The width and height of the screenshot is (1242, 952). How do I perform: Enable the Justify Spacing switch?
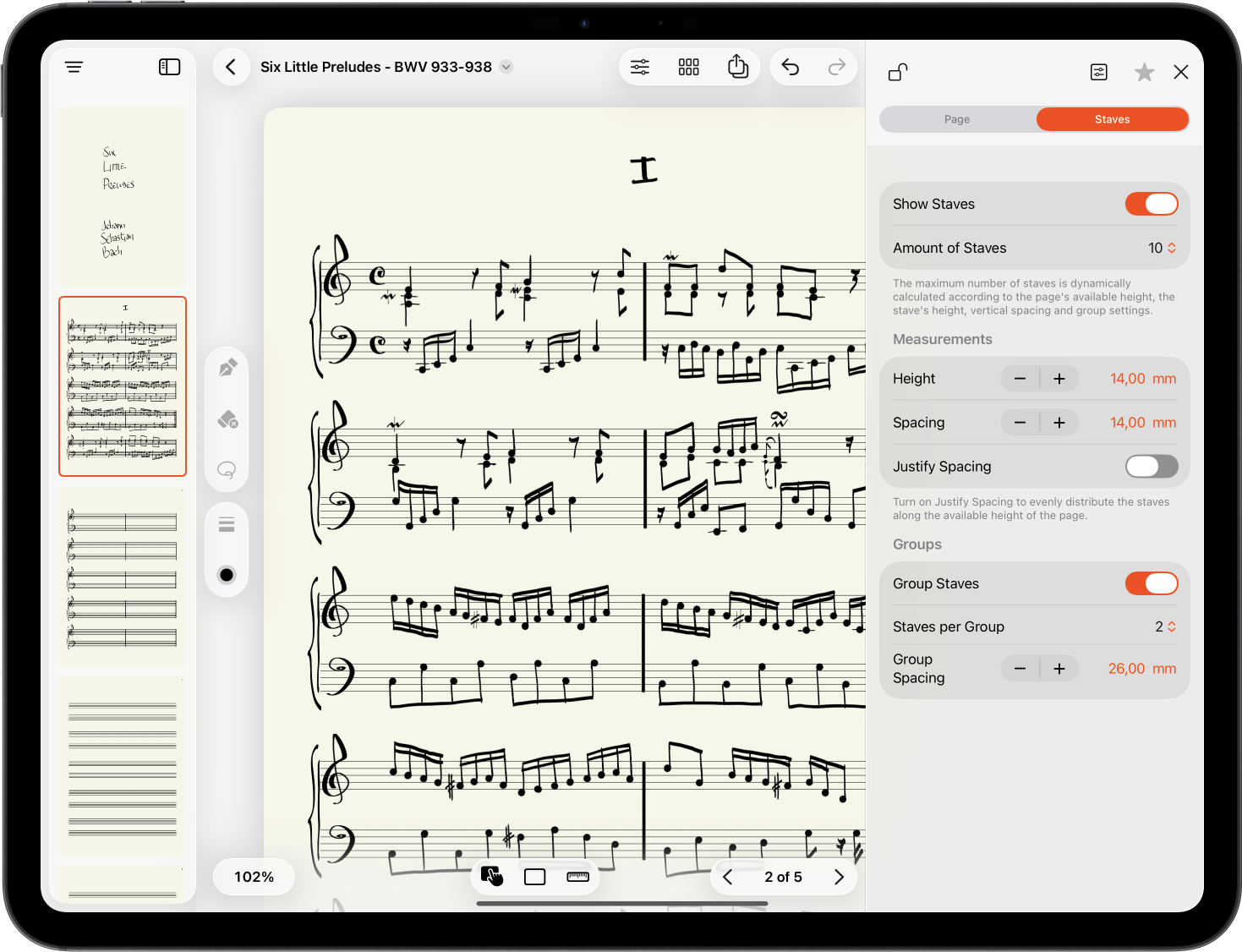coord(1152,466)
